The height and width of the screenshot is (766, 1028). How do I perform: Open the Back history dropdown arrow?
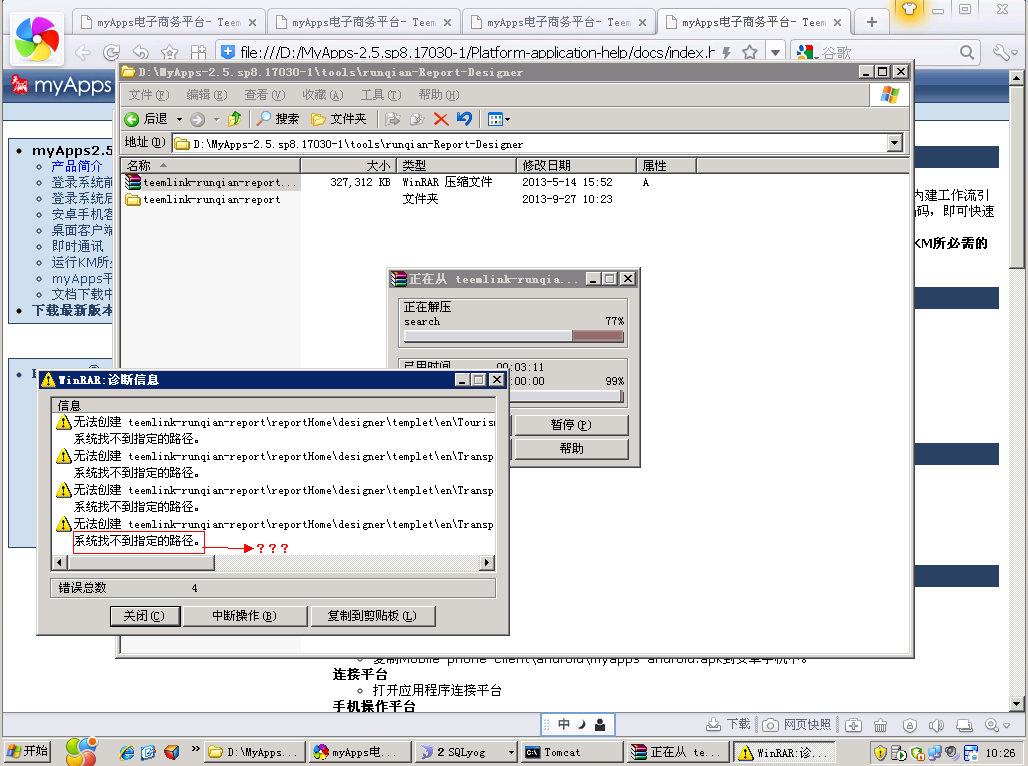coord(179,119)
